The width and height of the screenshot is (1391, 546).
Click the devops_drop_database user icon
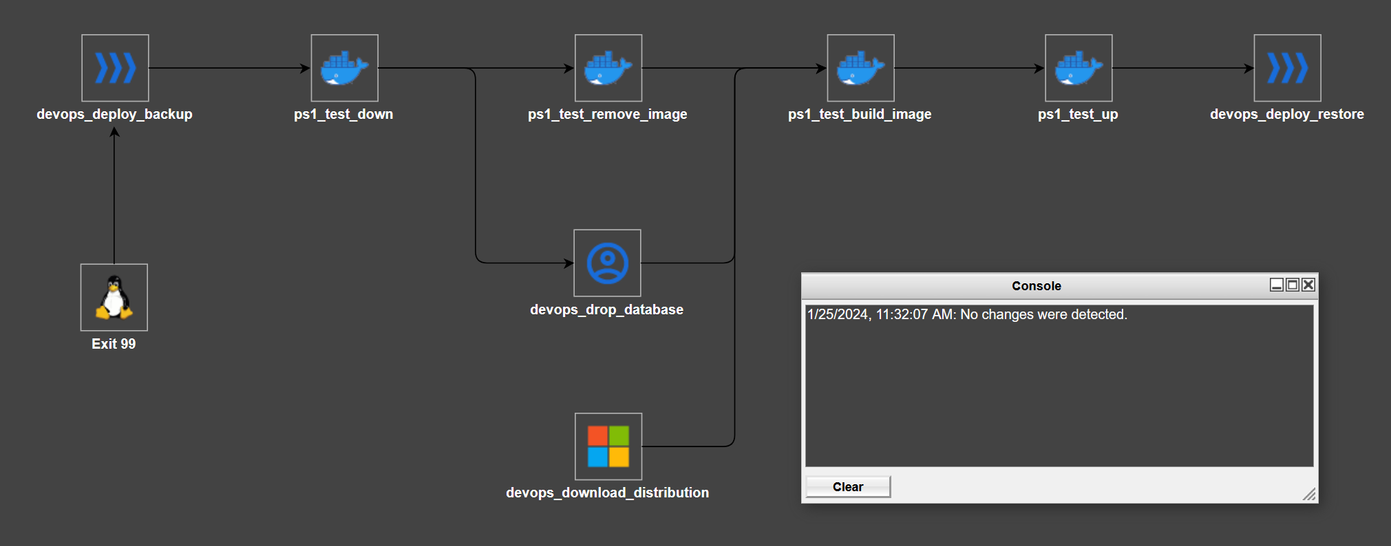(x=607, y=263)
